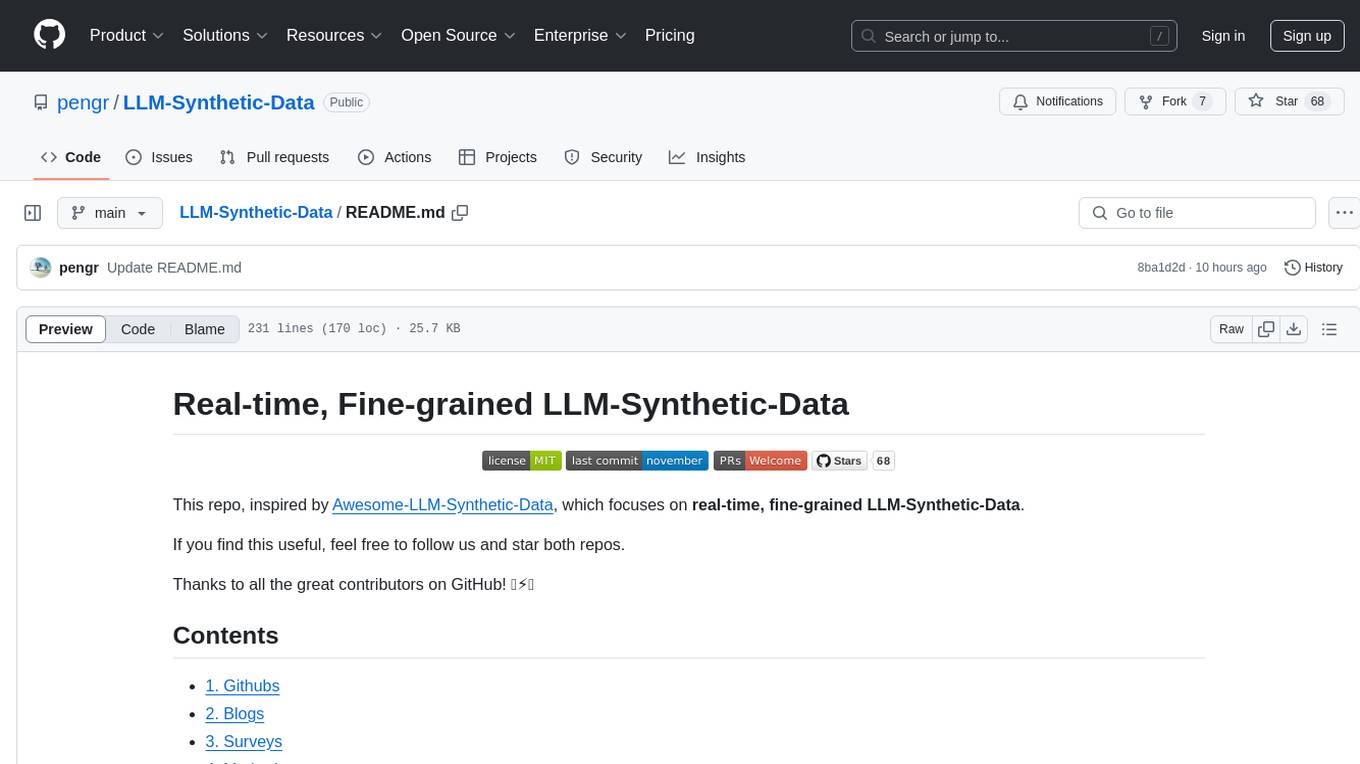Image resolution: width=1360 pixels, height=764 pixels.
Task: Switch to the Security tab
Action: [x=603, y=157]
